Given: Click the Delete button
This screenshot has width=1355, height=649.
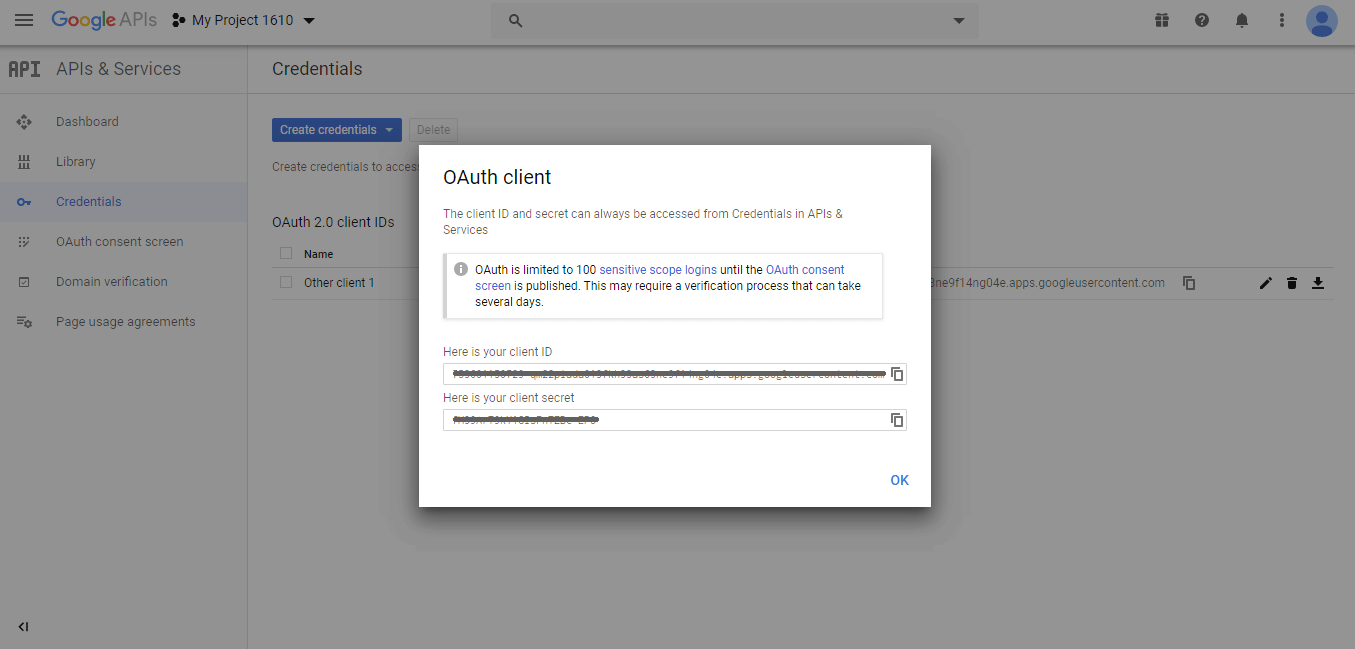Looking at the screenshot, I should [433, 130].
